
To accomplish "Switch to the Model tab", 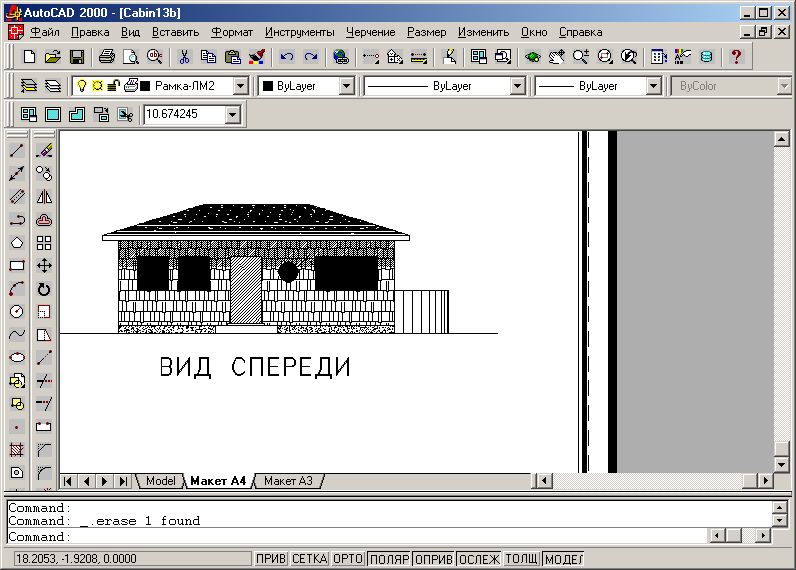I will 160,481.
